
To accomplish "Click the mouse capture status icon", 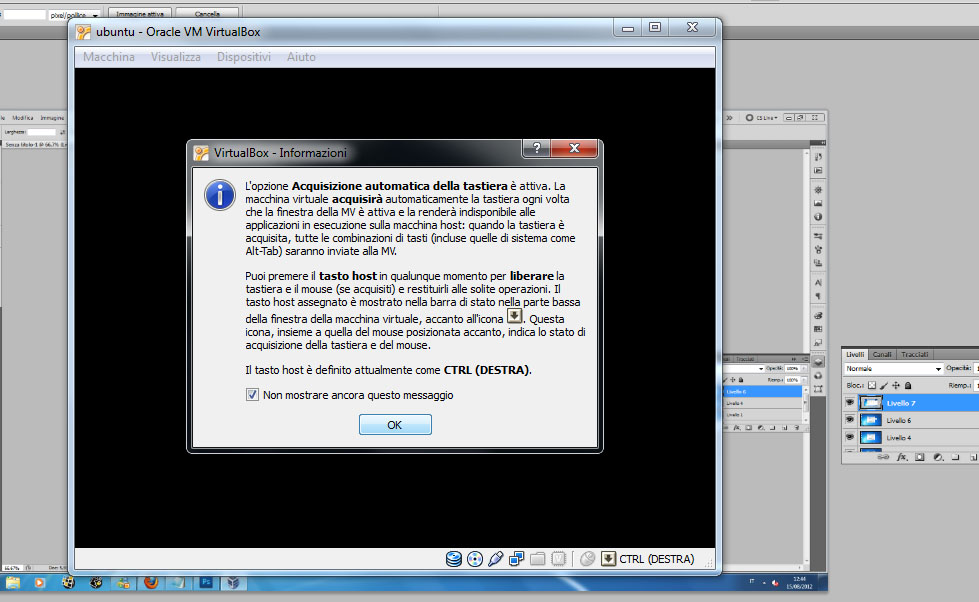I will (x=588, y=559).
